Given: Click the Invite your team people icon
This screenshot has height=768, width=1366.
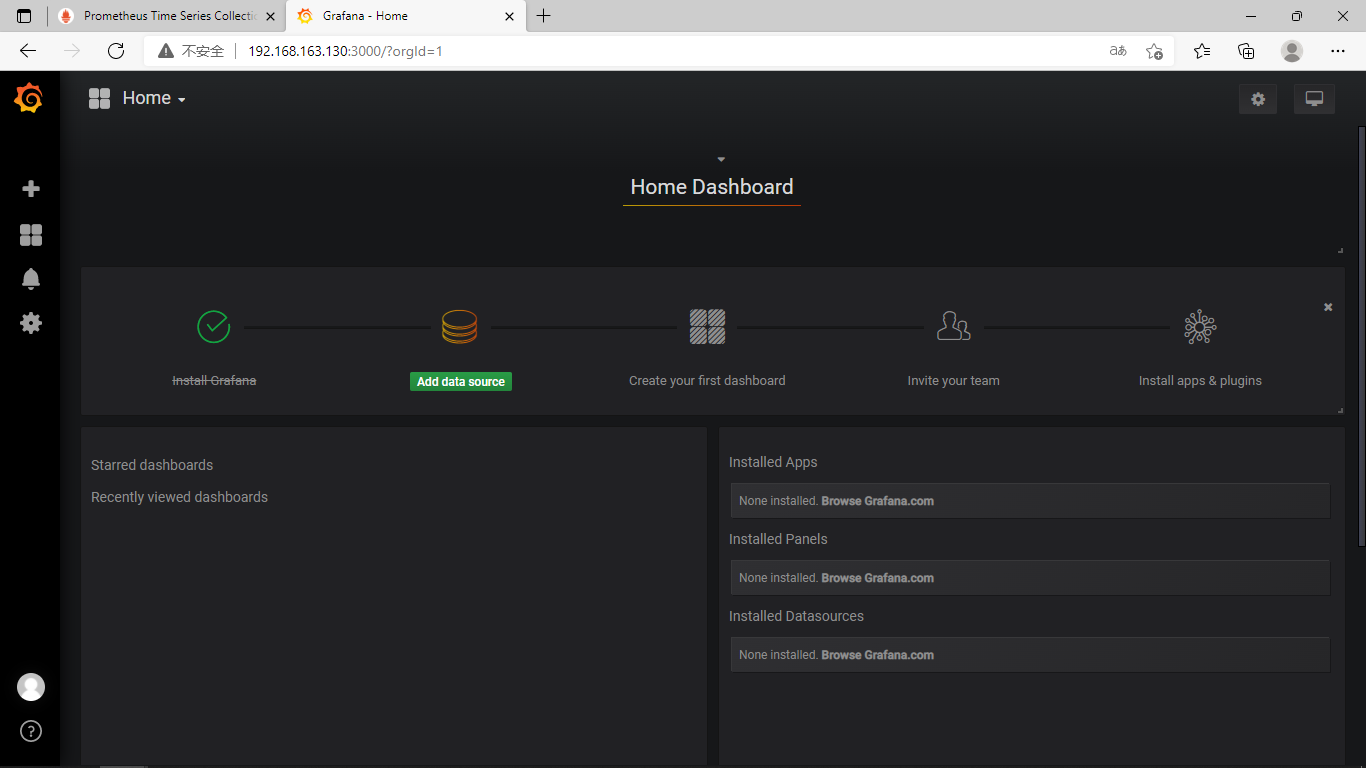Looking at the screenshot, I should (x=953, y=326).
